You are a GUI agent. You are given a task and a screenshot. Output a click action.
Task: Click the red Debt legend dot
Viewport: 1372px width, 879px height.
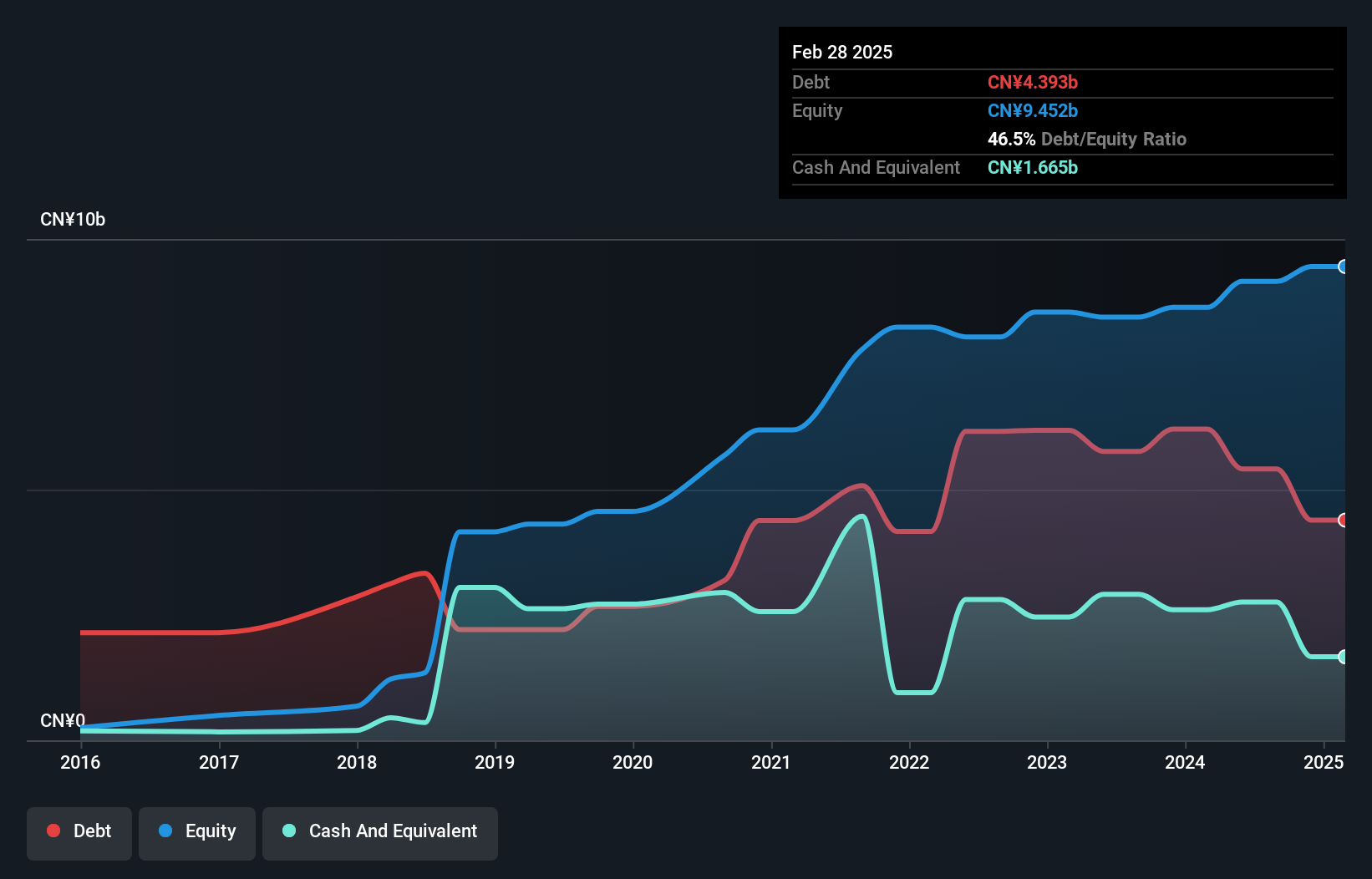coord(53,831)
